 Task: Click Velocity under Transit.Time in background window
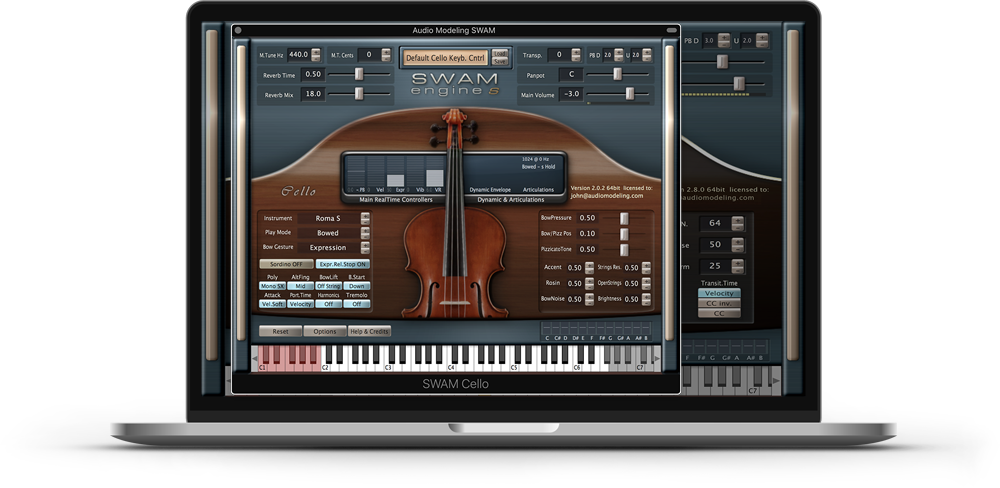pos(719,293)
